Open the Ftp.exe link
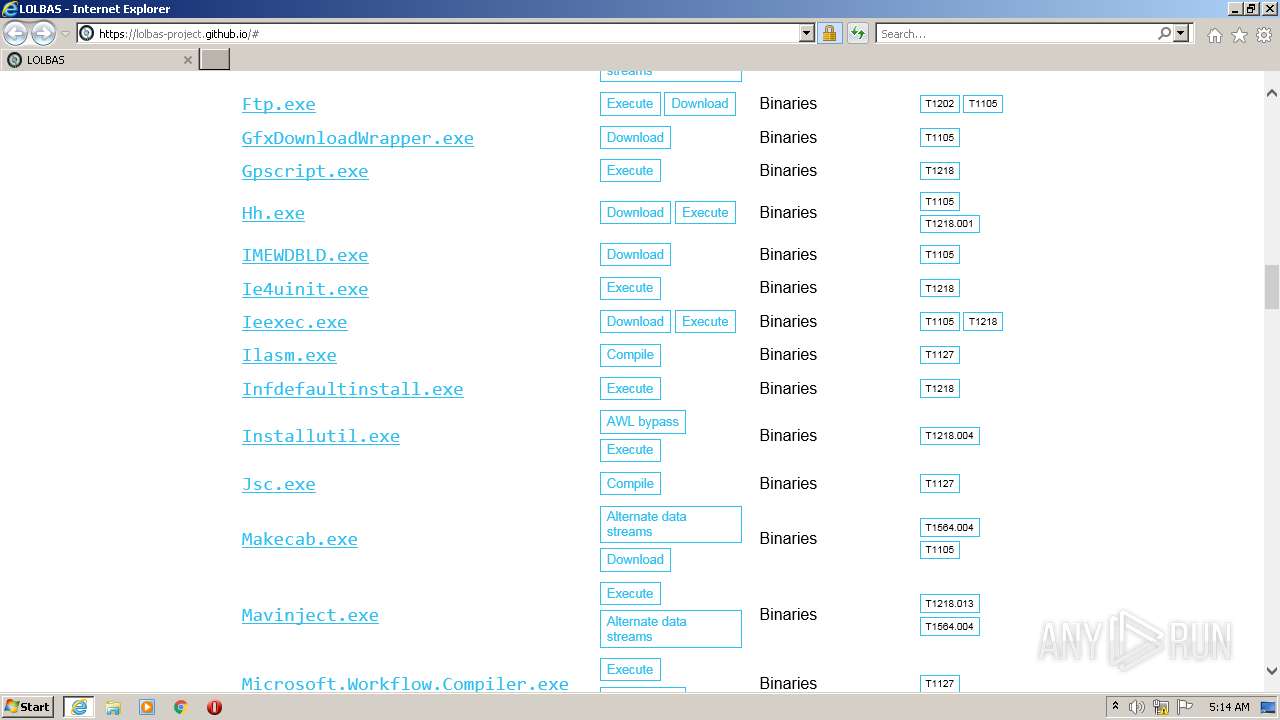Viewport: 1280px width, 720px height. (278, 104)
